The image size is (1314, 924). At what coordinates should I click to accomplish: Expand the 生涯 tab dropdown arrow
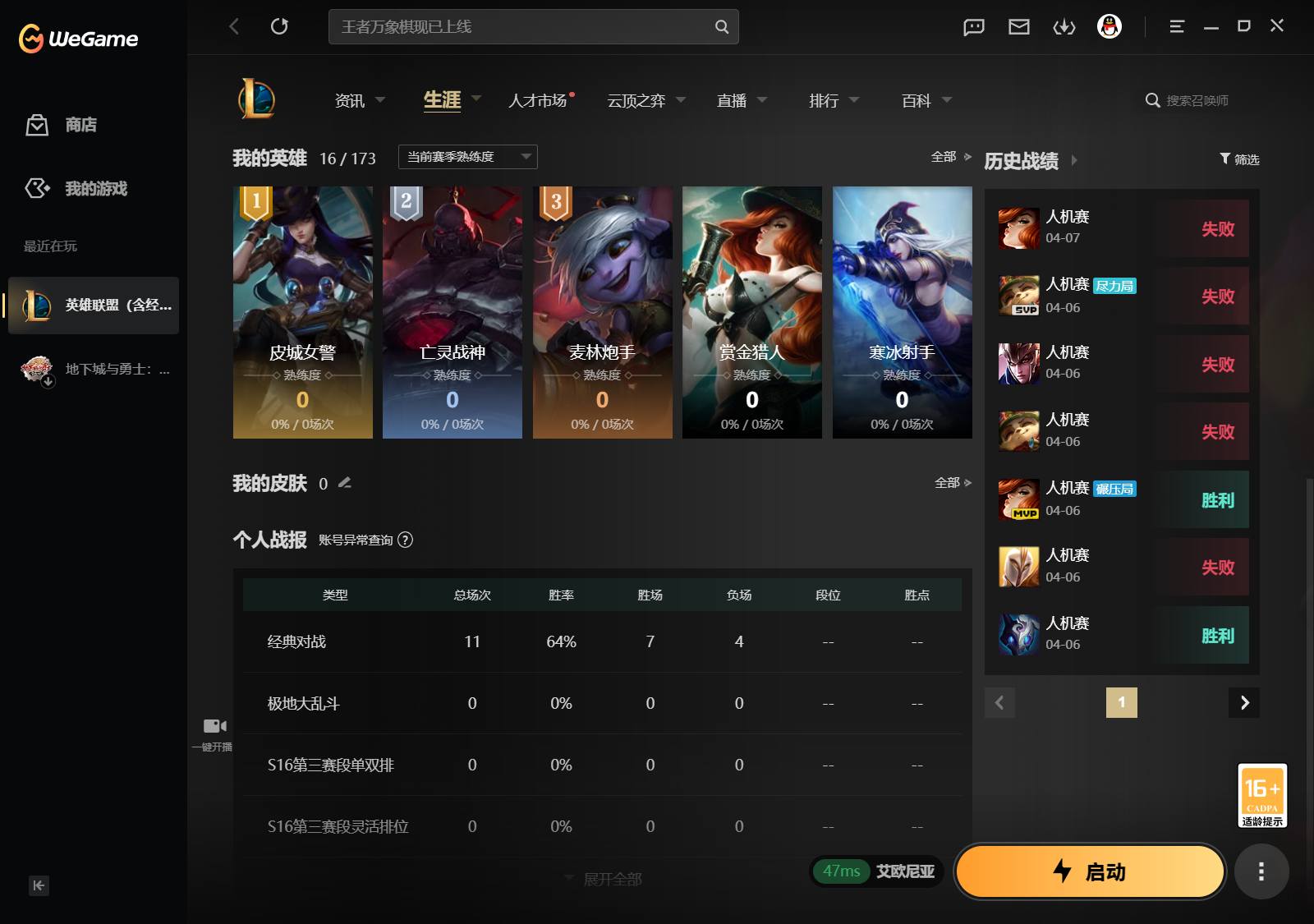pos(476,99)
